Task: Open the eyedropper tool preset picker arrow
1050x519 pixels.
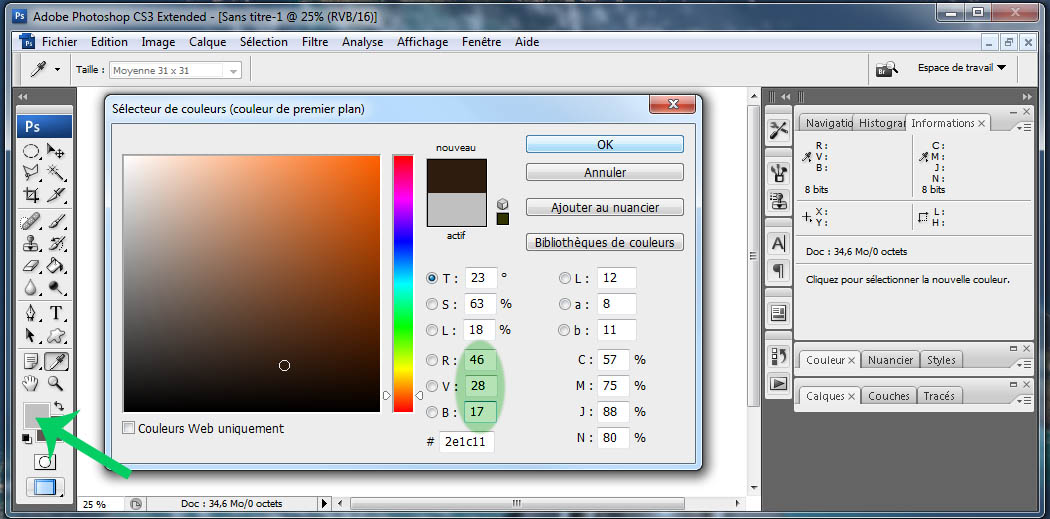Action: coord(58,70)
